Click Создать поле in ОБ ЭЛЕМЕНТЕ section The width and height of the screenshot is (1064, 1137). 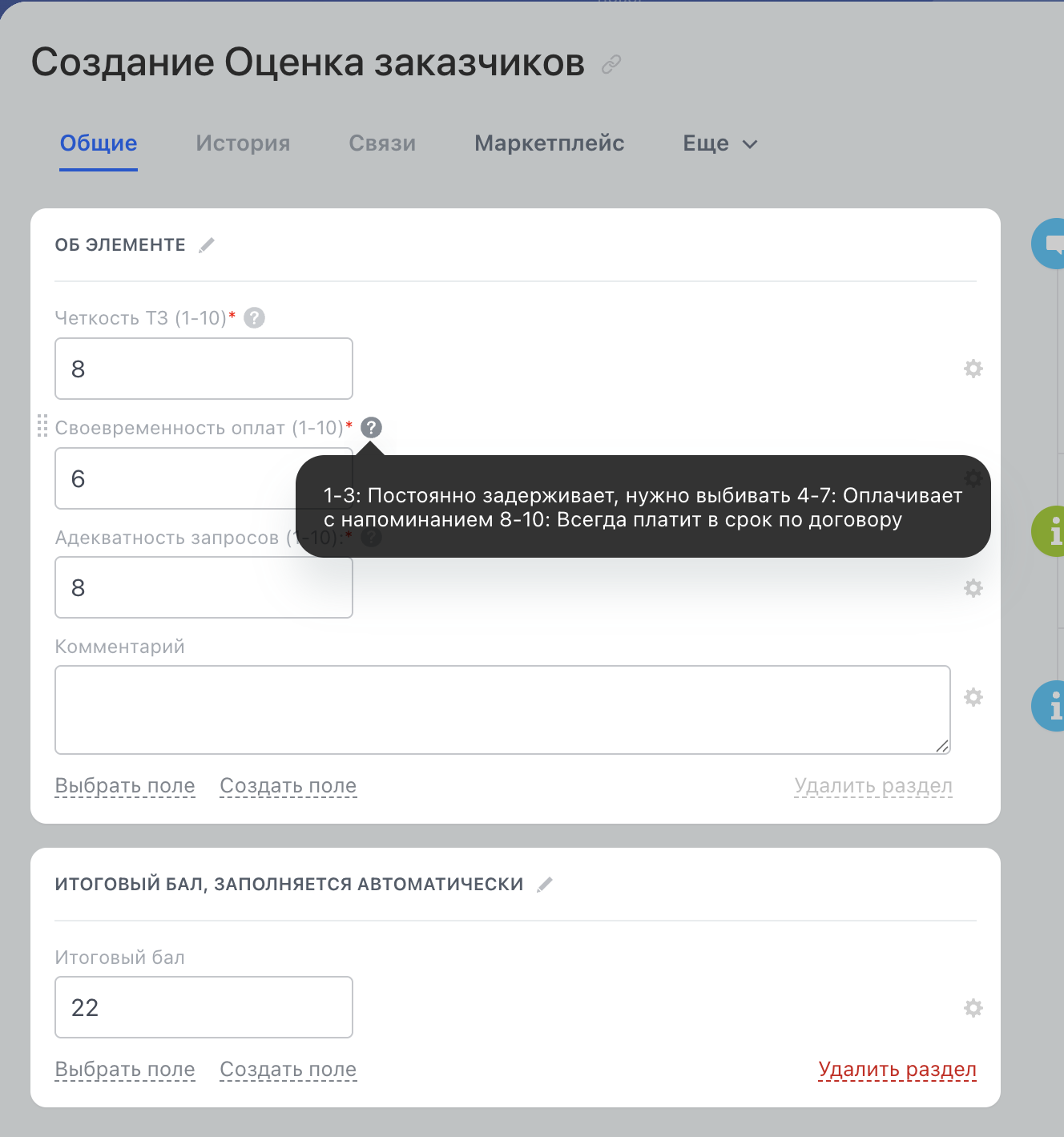288,786
